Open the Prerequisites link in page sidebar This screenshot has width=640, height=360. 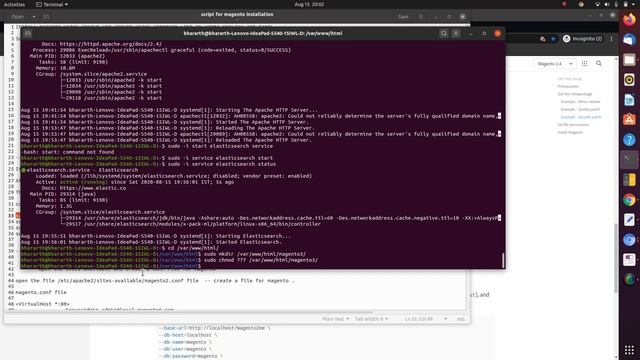[x=568, y=87]
